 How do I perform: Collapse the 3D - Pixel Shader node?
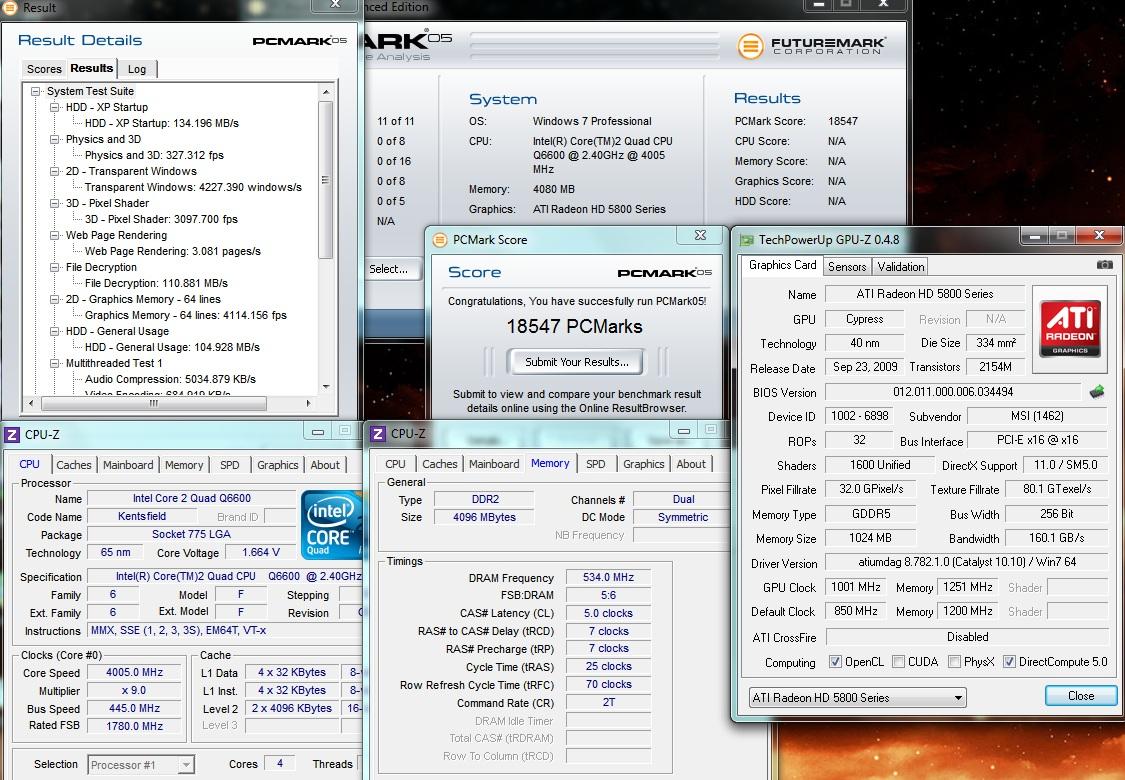point(55,203)
